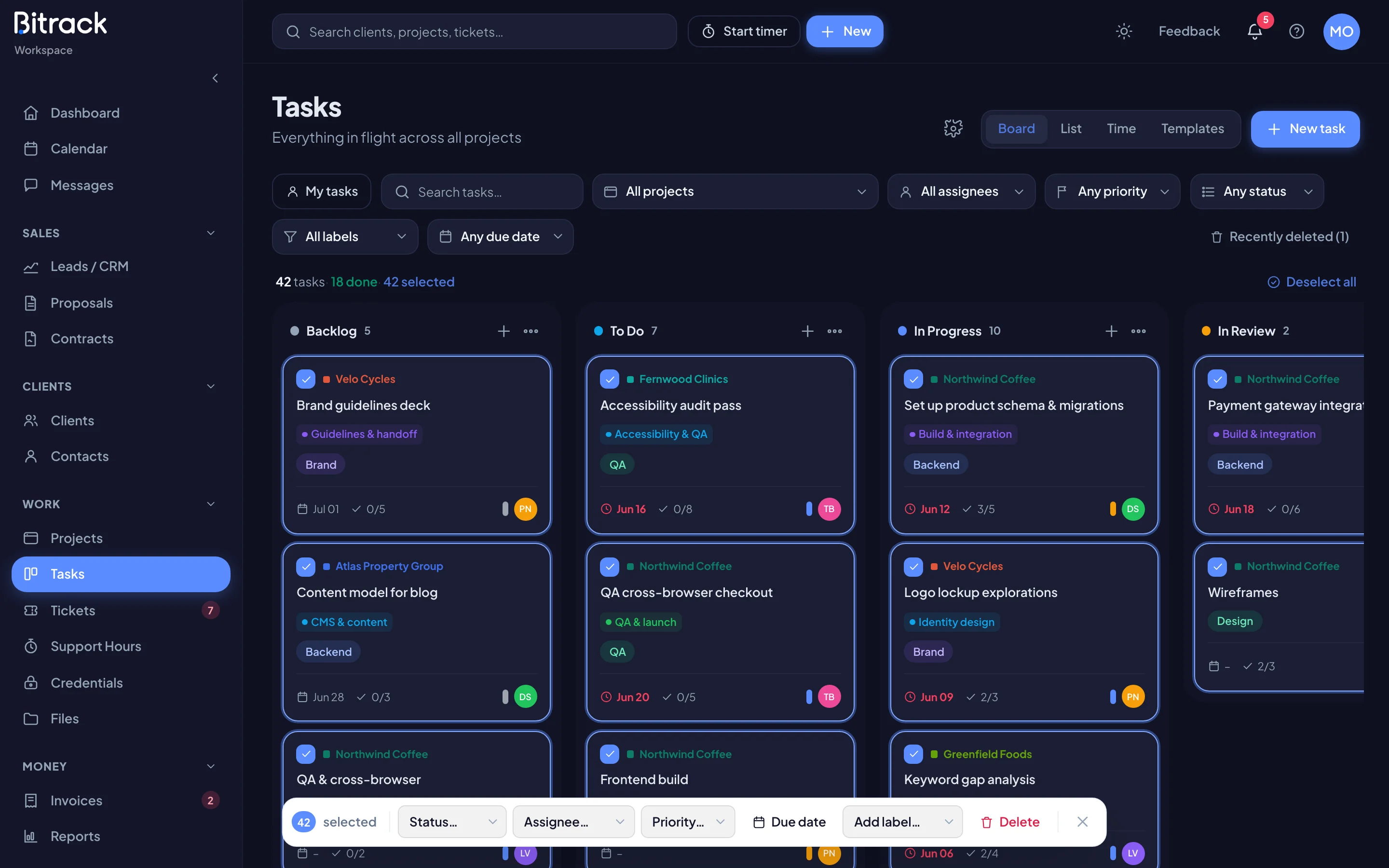Open Any status filter
This screenshot has height=868, width=1389.
click(x=1257, y=191)
